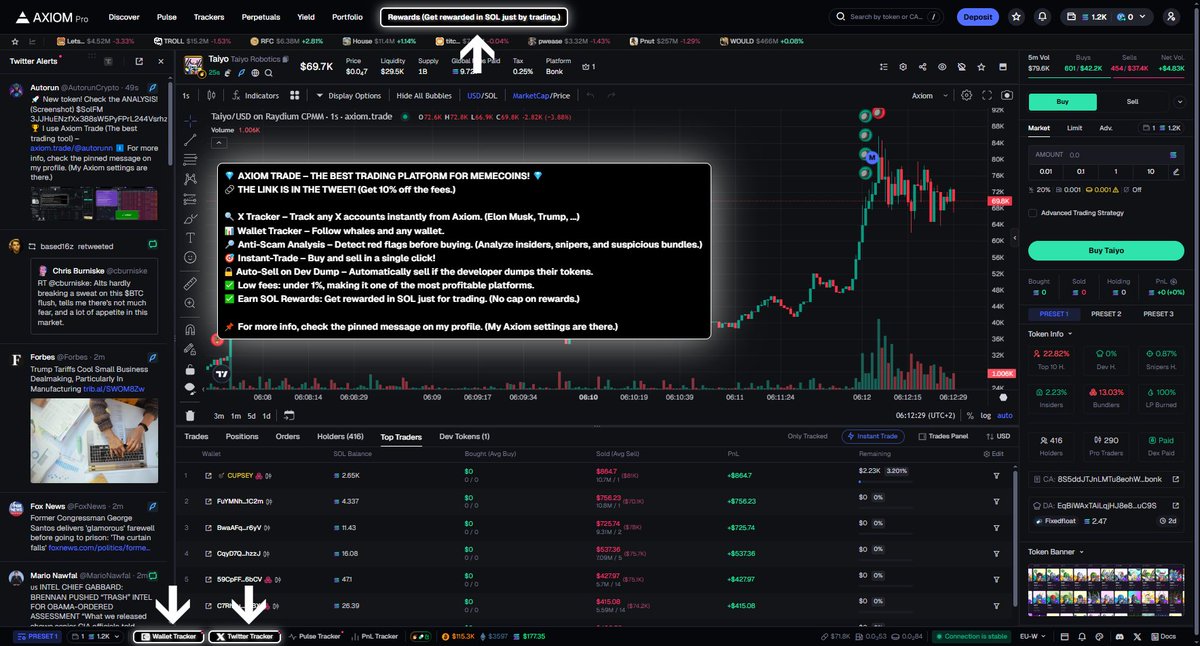Open Twitter Tracker in bottom bar

(245, 636)
